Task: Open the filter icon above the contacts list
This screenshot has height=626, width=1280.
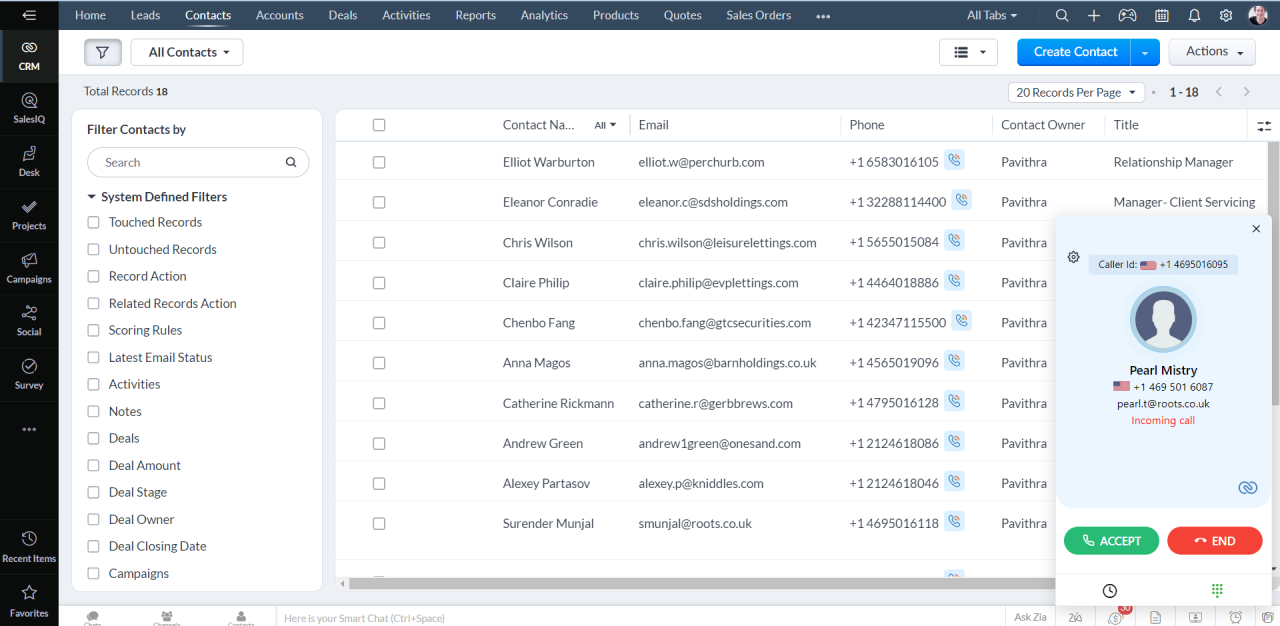Action: click(102, 51)
